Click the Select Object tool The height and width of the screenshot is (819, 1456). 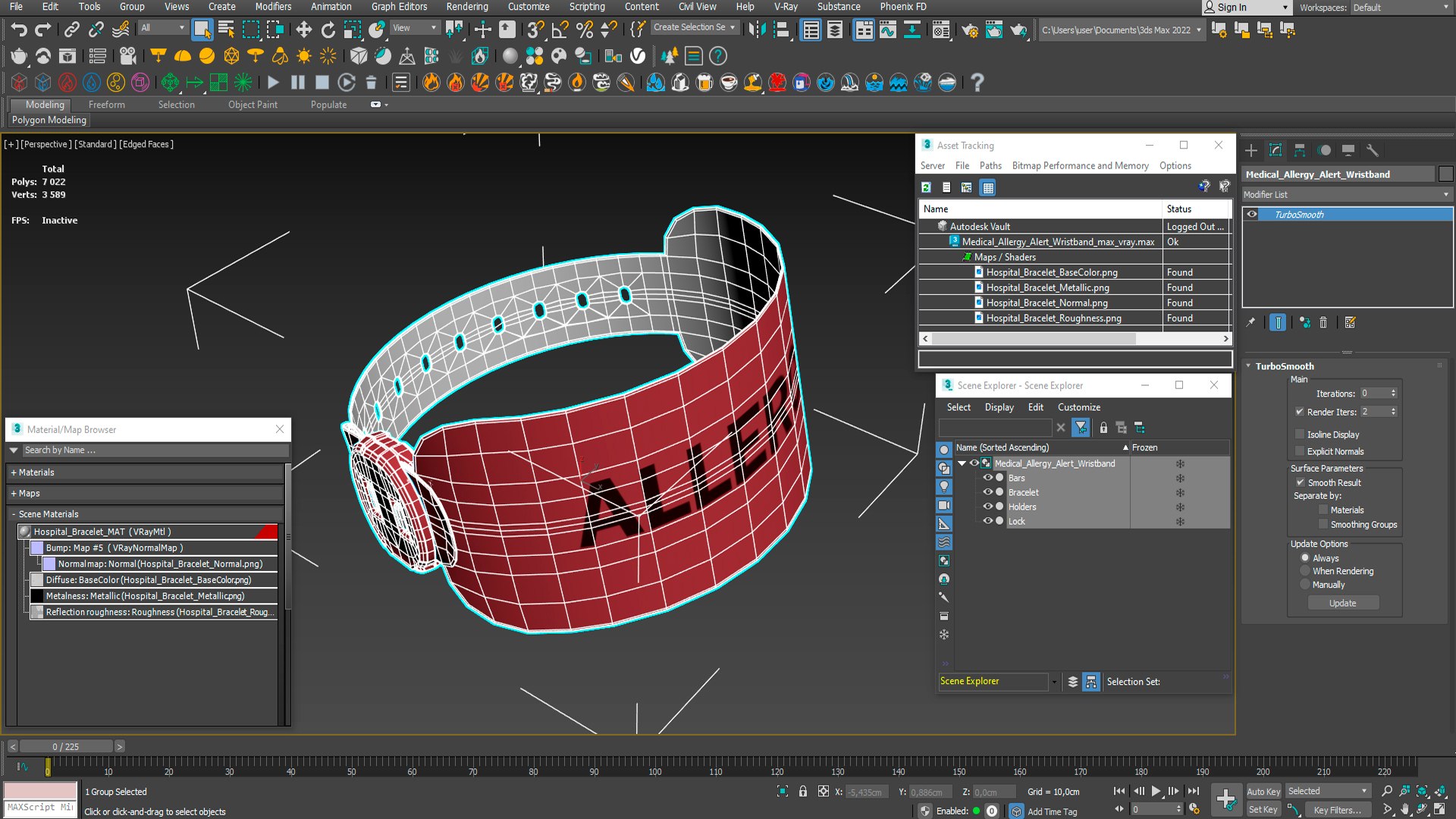click(x=202, y=30)
